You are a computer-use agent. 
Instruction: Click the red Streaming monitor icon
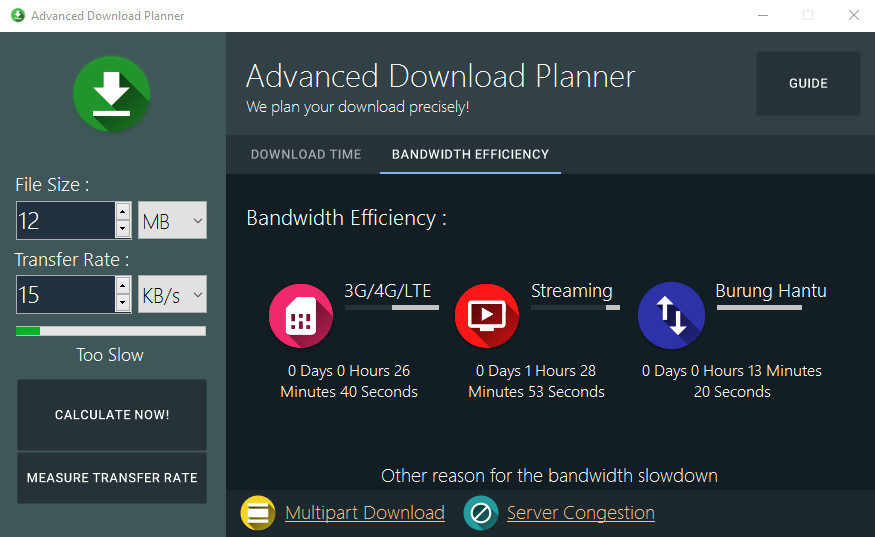[x=487, y=315]
